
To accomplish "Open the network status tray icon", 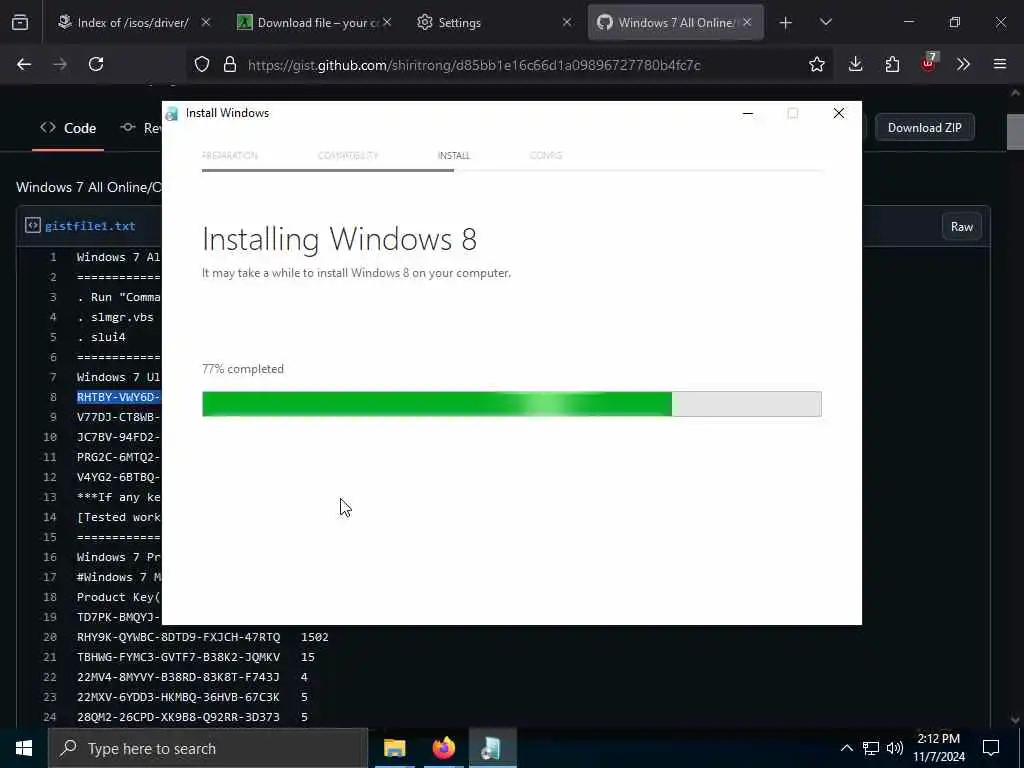I will pyautogui.click(x=871, y=748).
